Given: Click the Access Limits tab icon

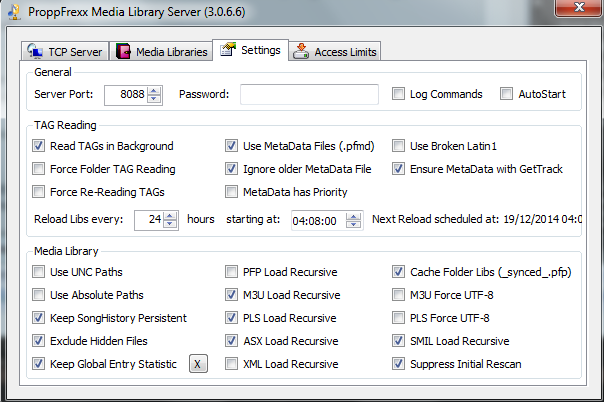Looking at the screenshot, I should click(x=301, y=52).
